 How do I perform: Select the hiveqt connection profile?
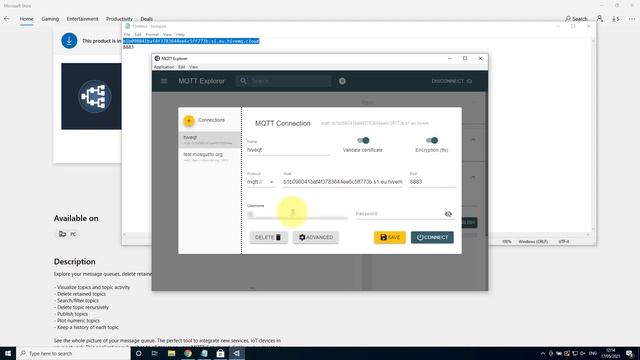[x=209, y=140]
